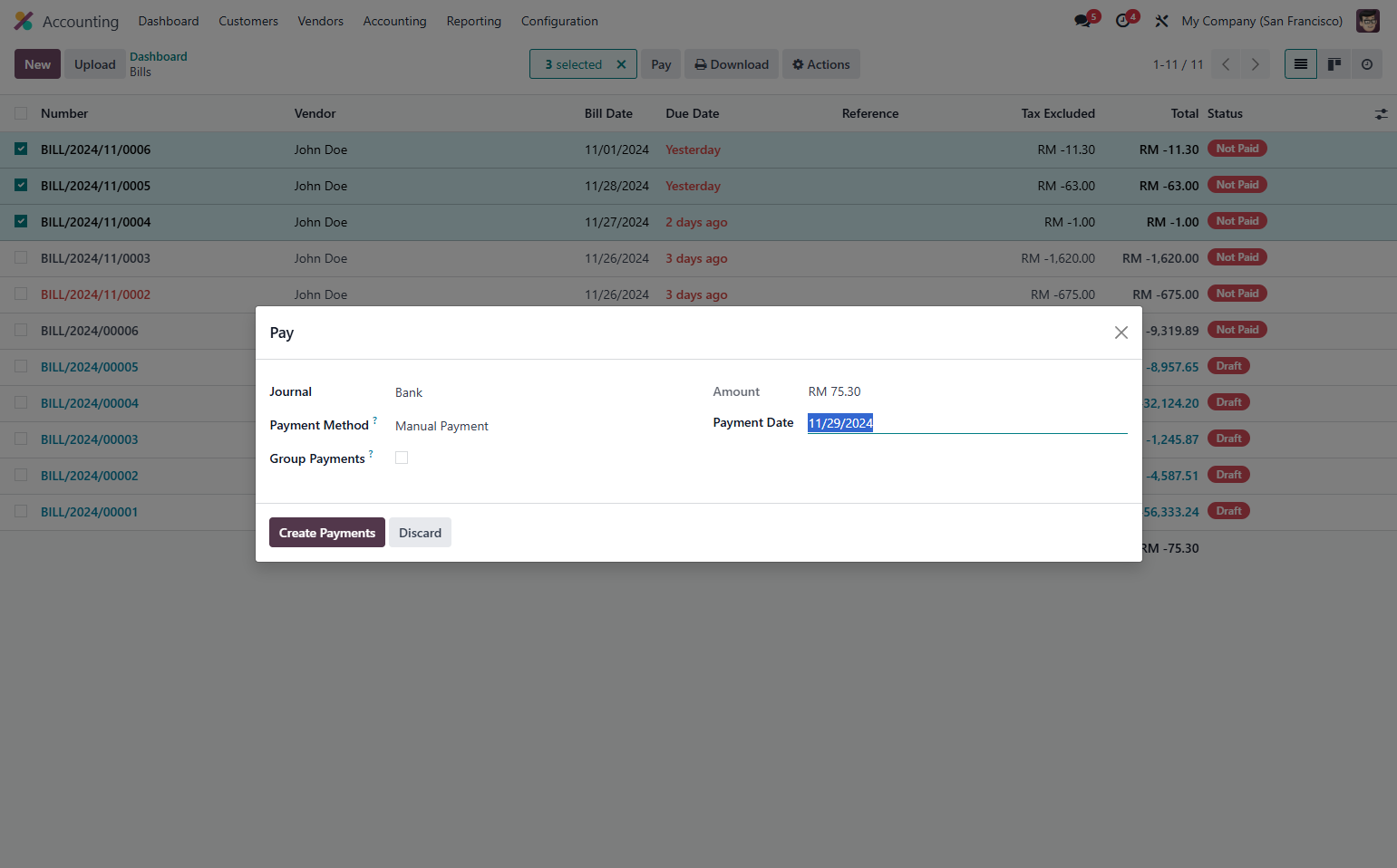Open the Configuration menu

coord(559,21)
